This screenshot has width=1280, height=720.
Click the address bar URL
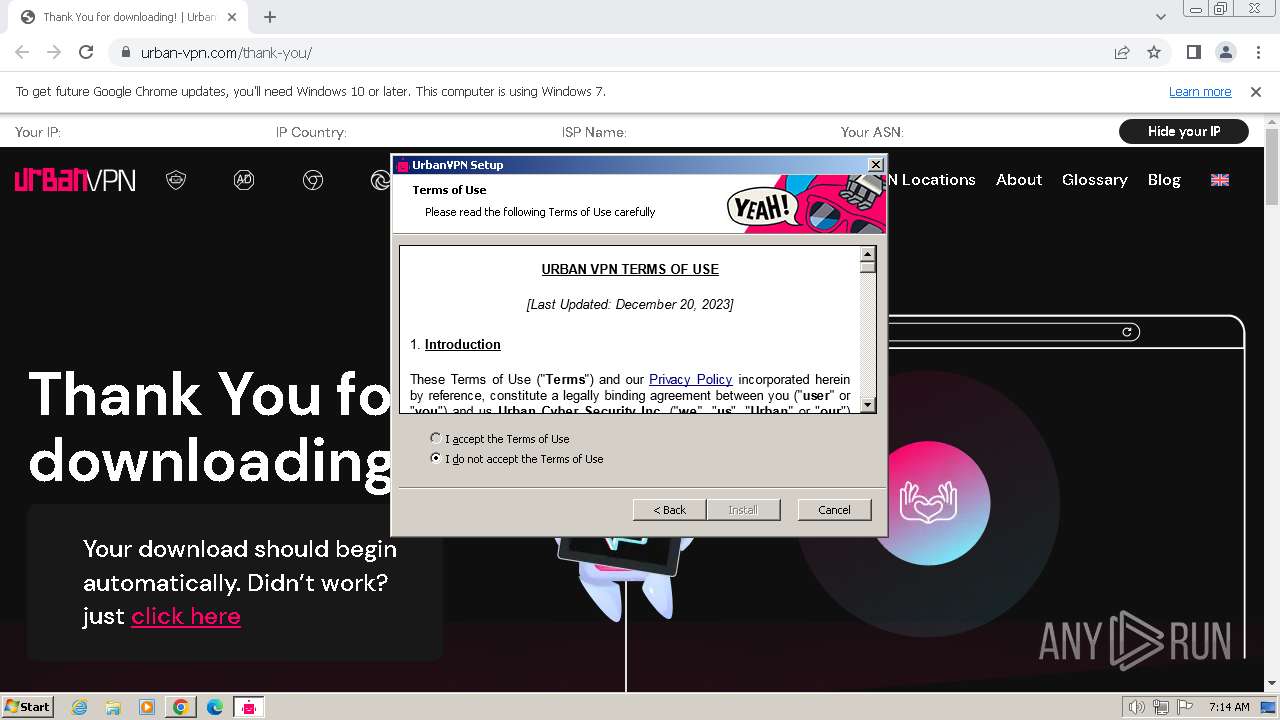tap(226, 53)
